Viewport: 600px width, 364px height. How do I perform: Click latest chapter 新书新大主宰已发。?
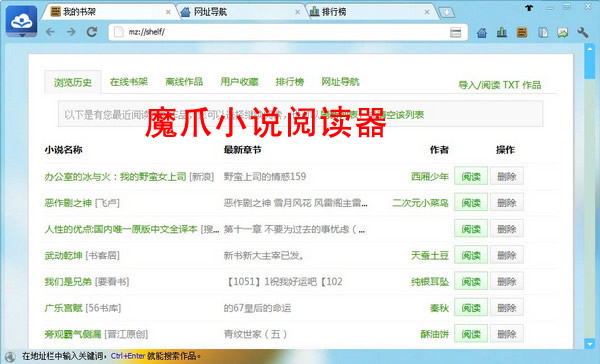pos(264,255)
